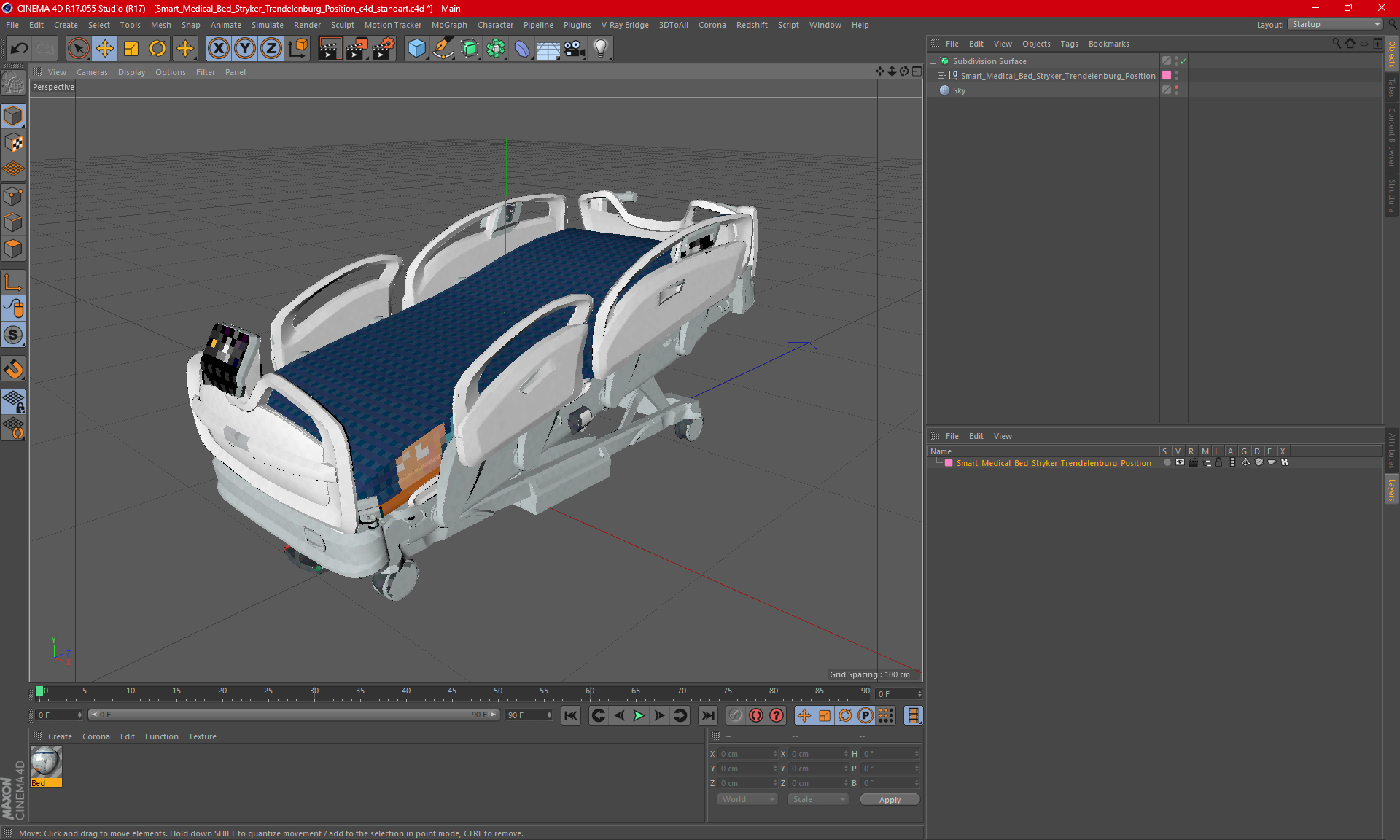Go to start of animation

(x=571, y=715)
